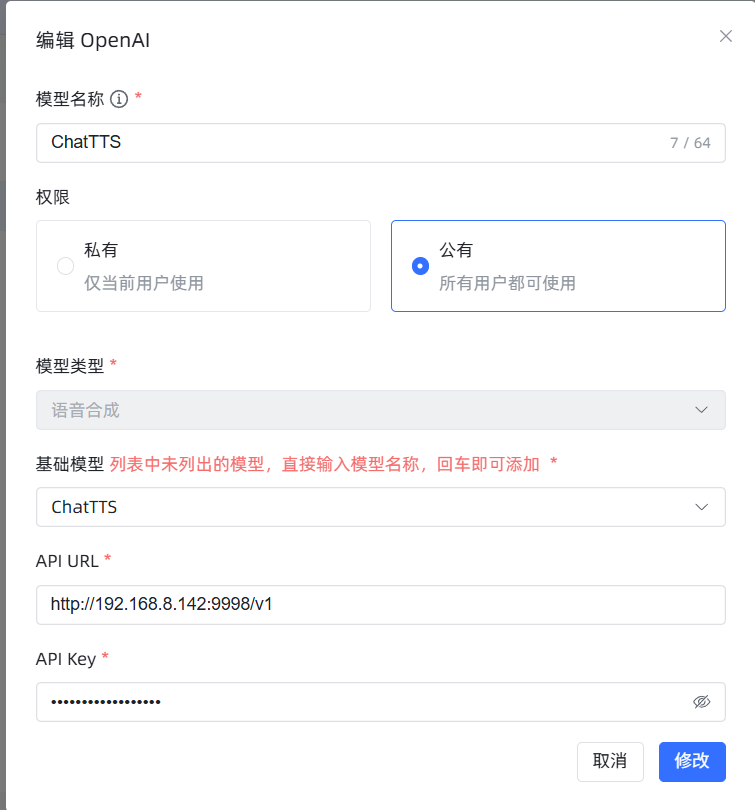
Task: Select the 公有 permission radio button
Action: [420, 266]
